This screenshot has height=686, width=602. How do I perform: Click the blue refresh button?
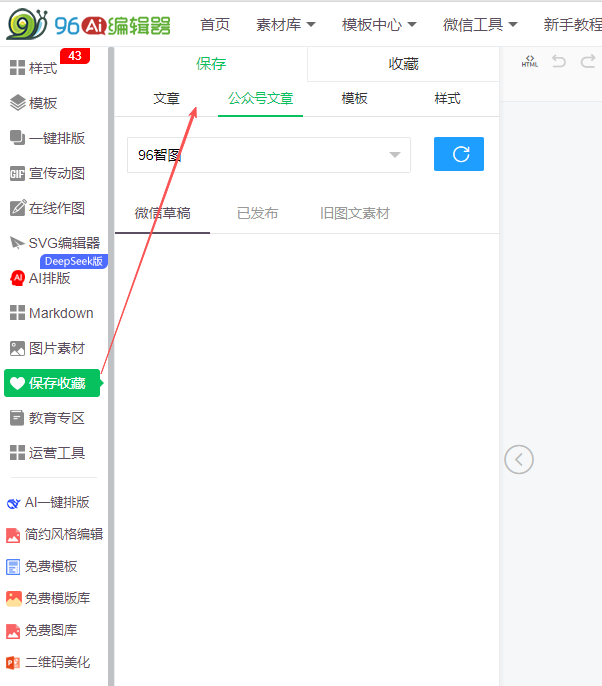click(x=459, y=154)
